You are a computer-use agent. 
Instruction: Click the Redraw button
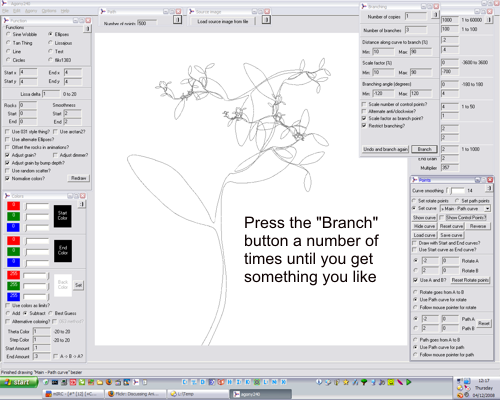79,178
